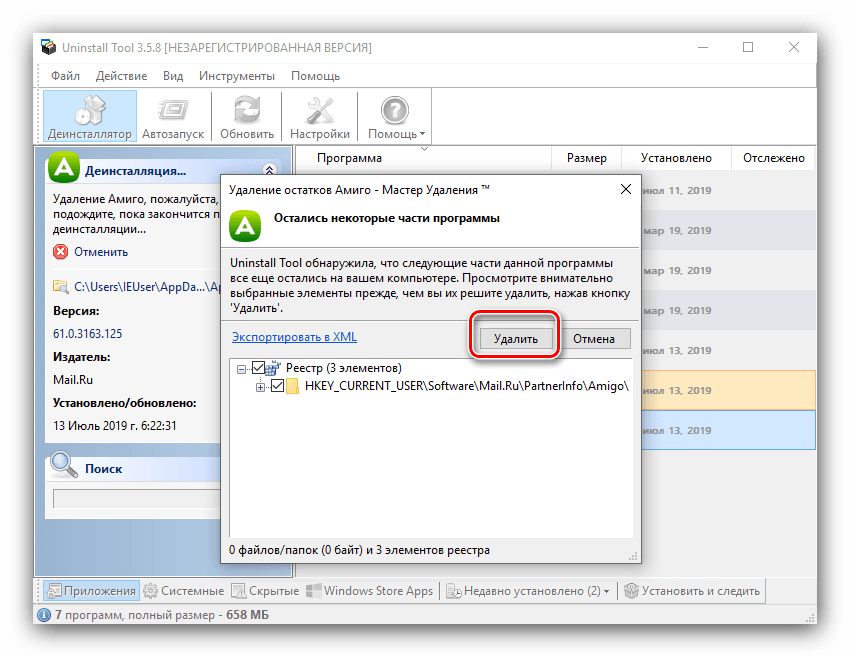This screenshot has height=657, width=850.
Task: Sort by the Размер column header
Action: pyautogui.click(x=587, y=158)
